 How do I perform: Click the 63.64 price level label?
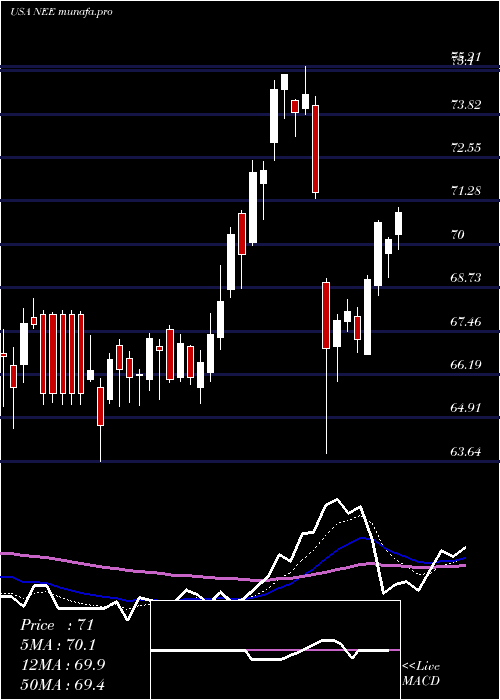pos(466,451)
